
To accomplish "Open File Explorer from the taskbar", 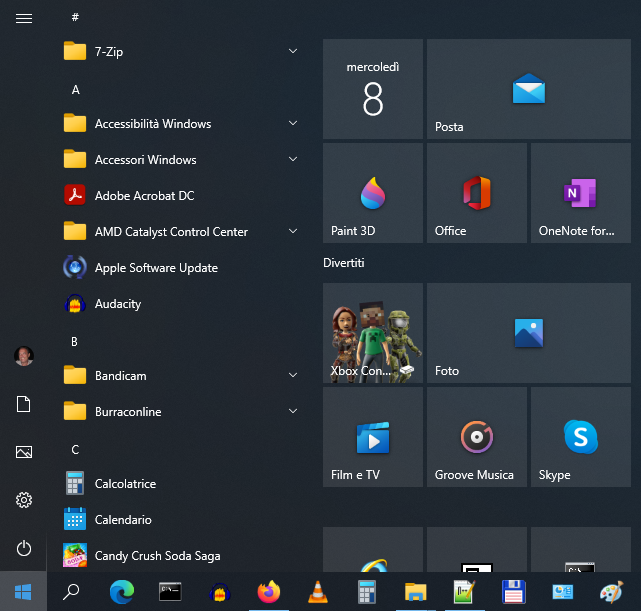I will click(416, 591).
